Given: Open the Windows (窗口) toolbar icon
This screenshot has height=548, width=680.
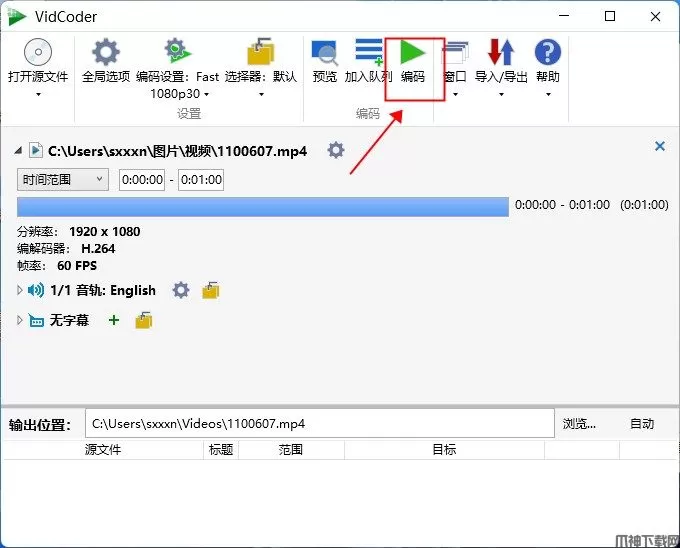Looking at the screenshot, I should [x=455, y=53].
